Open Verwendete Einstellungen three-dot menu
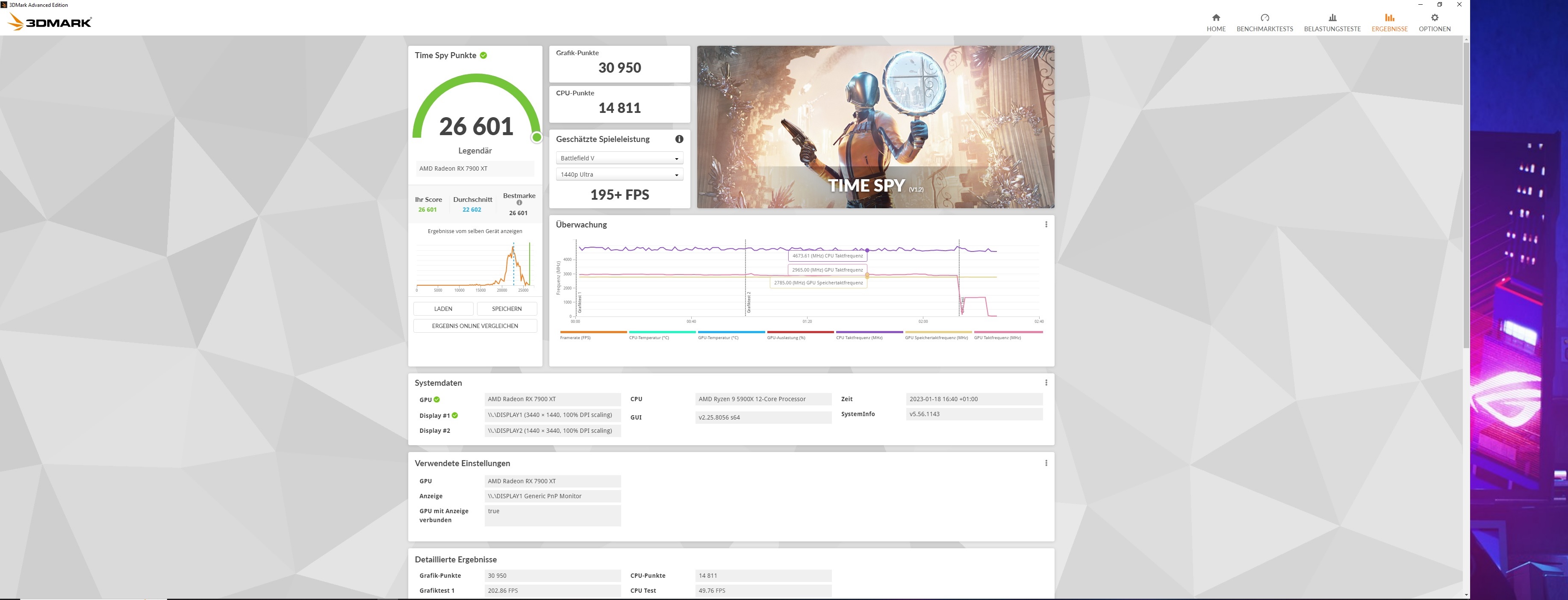1568x600 pixels. click(1046, 463)
